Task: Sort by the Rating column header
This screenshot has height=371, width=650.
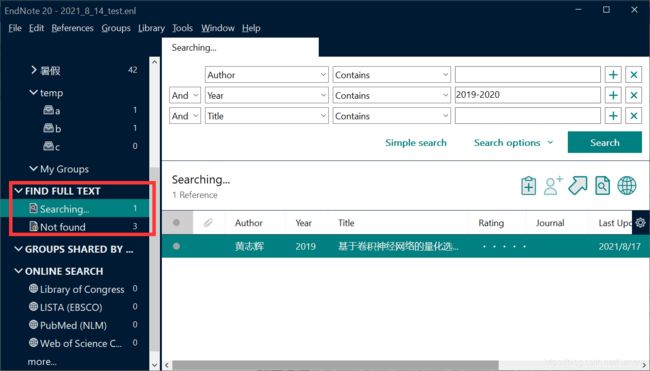Action: pyautogui.click(x=491, y=223)
